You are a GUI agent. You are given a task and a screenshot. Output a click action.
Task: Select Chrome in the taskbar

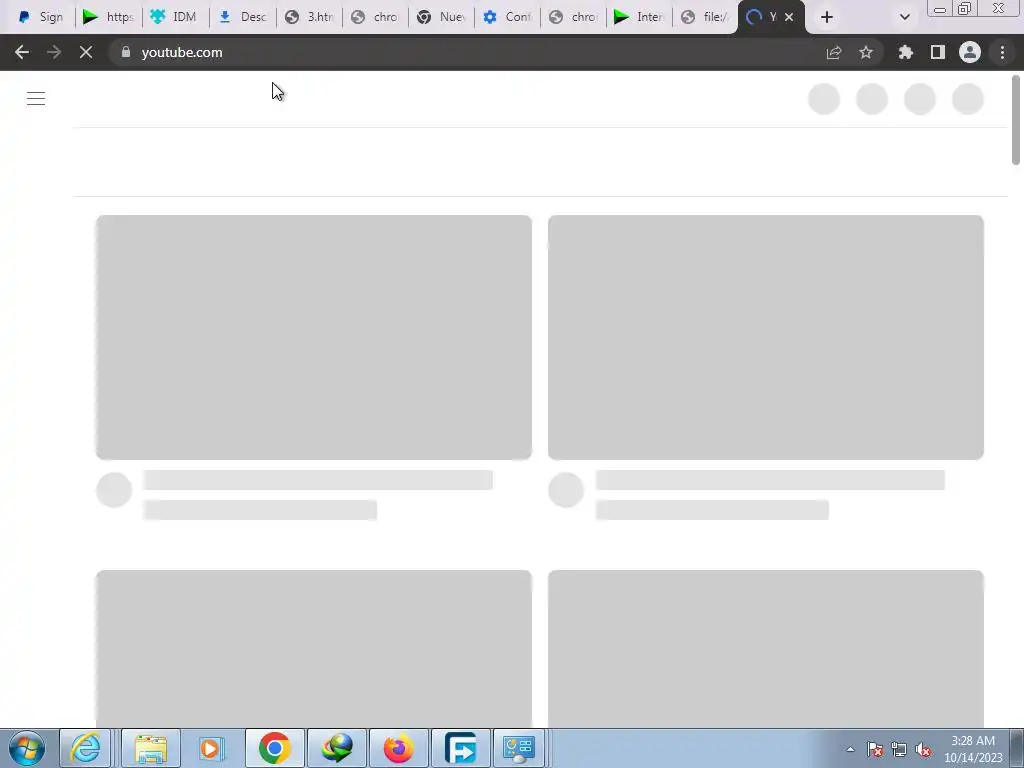(x=274, y=748)
